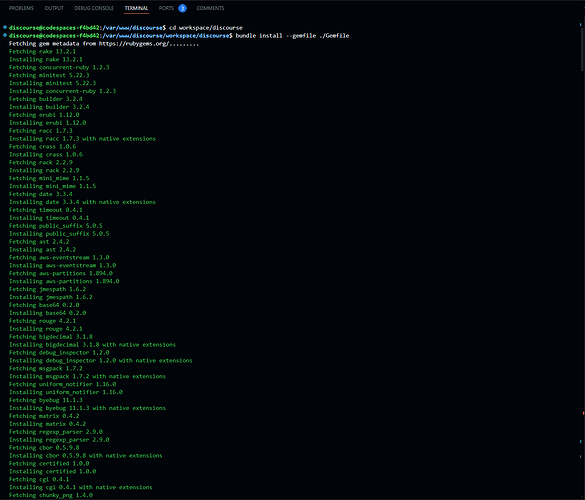This screenshot has width=585, height=500.
Task: Click 'Installing minitest 5.22.3' line
Action: pos(52,83)
